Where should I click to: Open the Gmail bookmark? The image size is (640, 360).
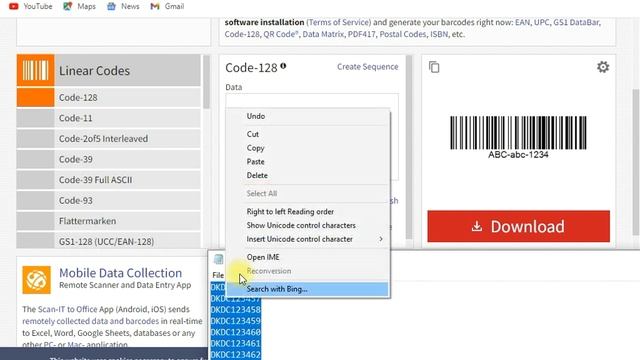pos(167,7)
